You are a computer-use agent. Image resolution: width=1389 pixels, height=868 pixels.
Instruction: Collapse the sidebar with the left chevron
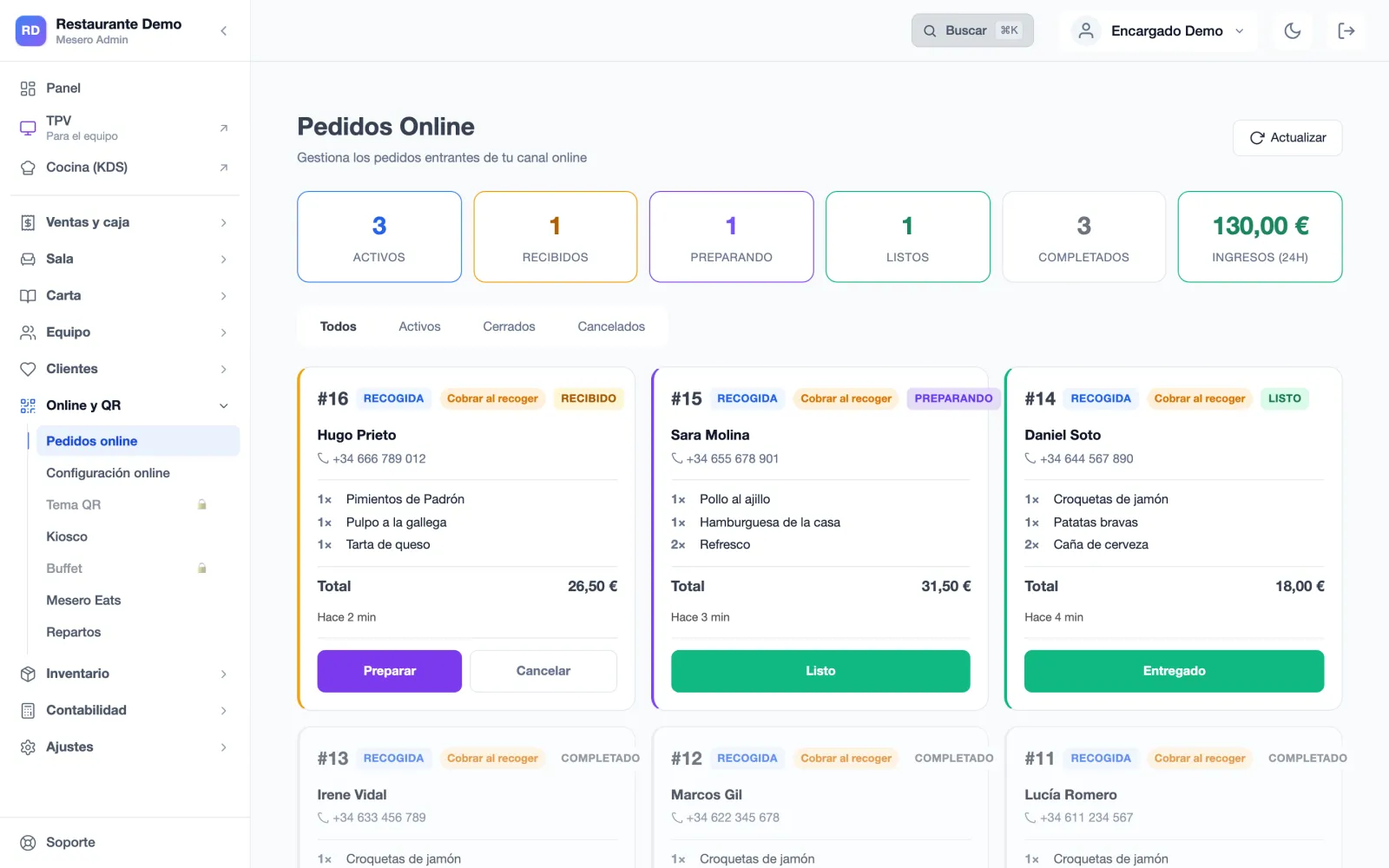click(223, 31)
